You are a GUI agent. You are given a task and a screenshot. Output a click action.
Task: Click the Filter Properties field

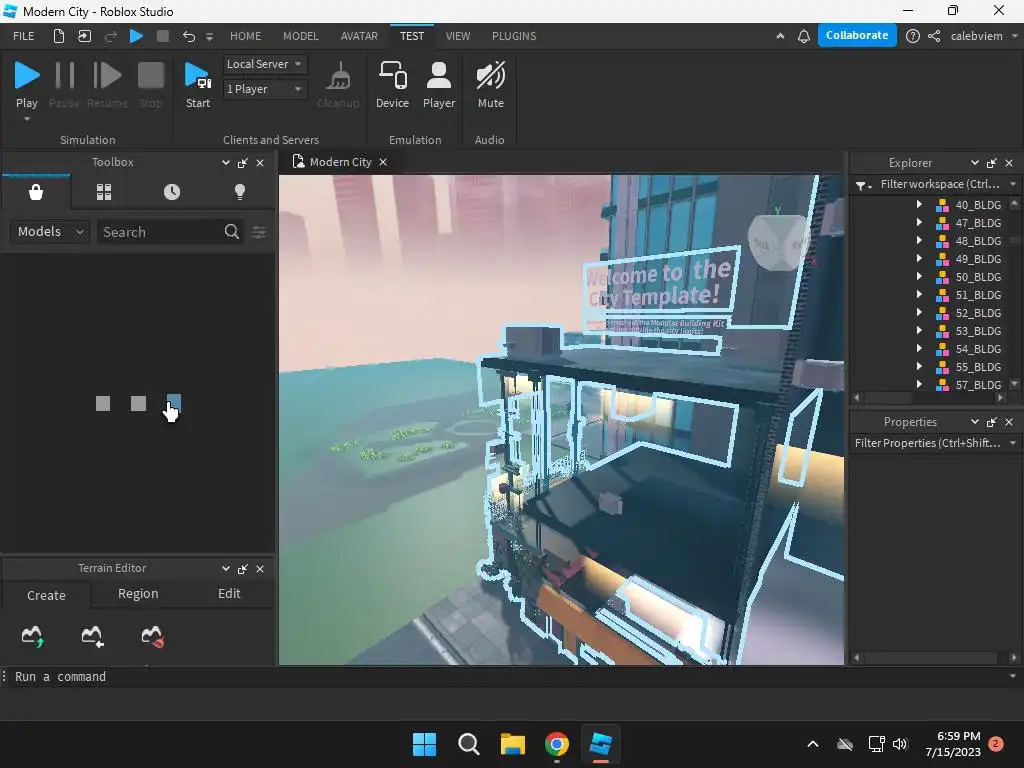pyautogui.click(x=927, y=443)
